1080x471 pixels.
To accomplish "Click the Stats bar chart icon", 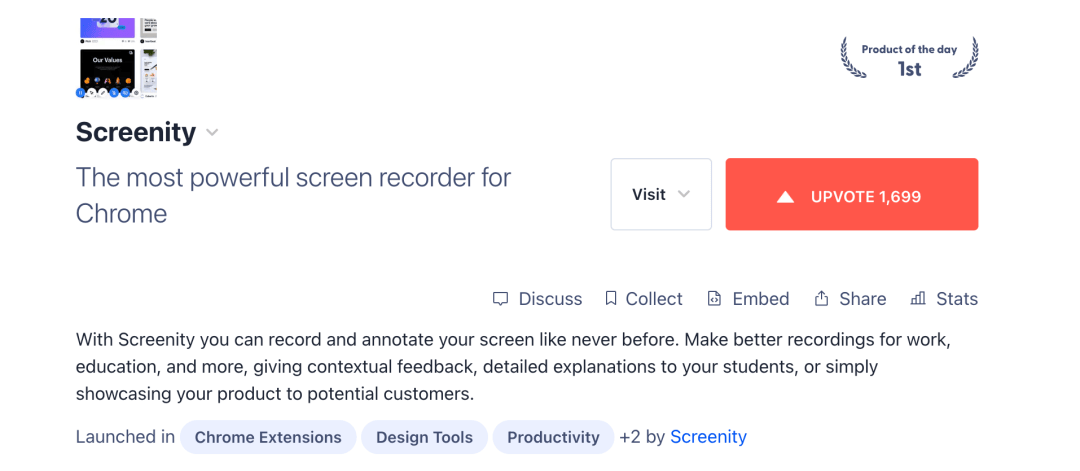I will point(918,299).
